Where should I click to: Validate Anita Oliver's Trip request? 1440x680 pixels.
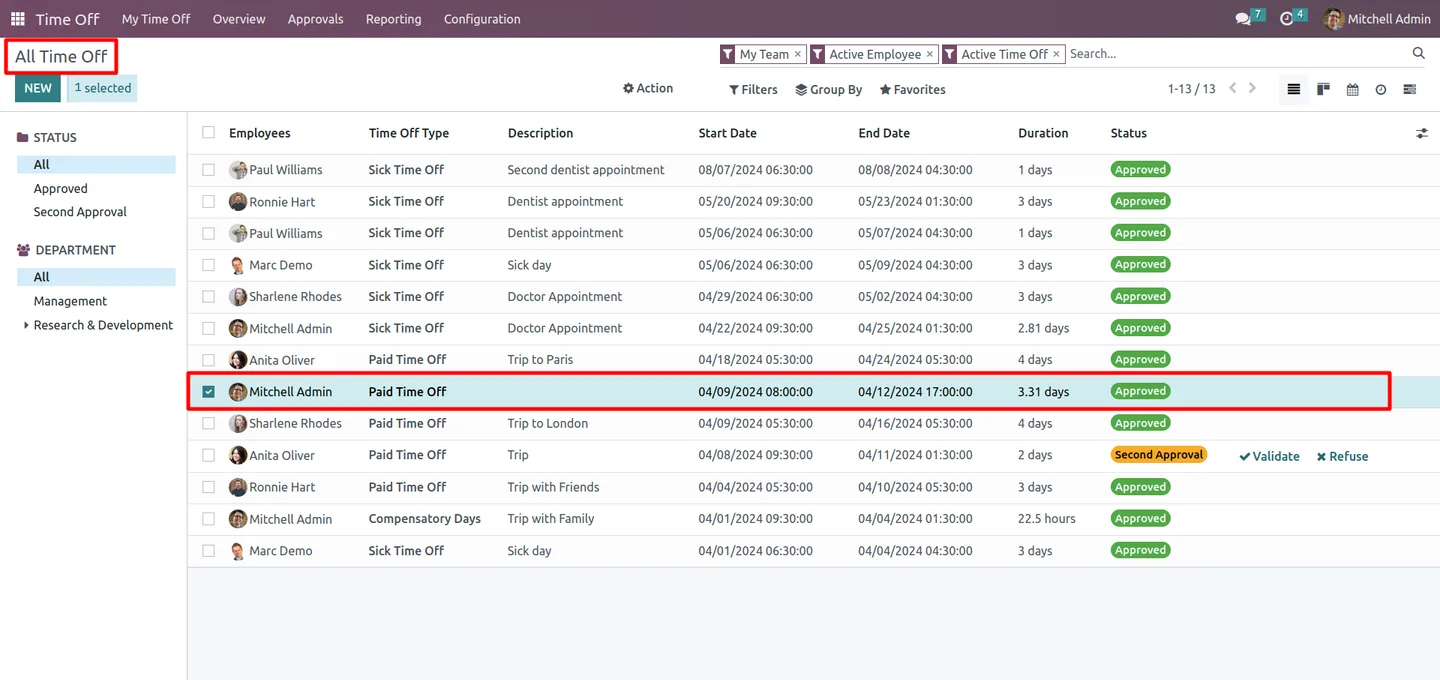point(1269,456)
